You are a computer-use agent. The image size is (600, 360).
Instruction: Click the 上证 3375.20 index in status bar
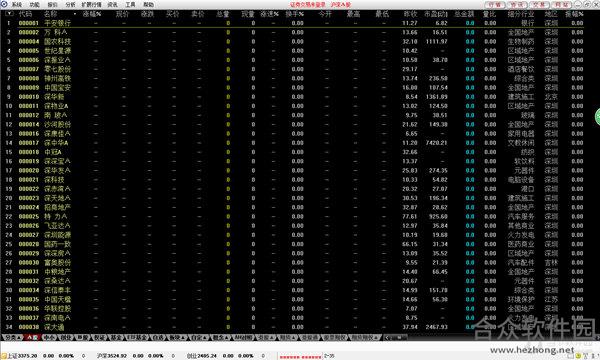click(22, 356)
